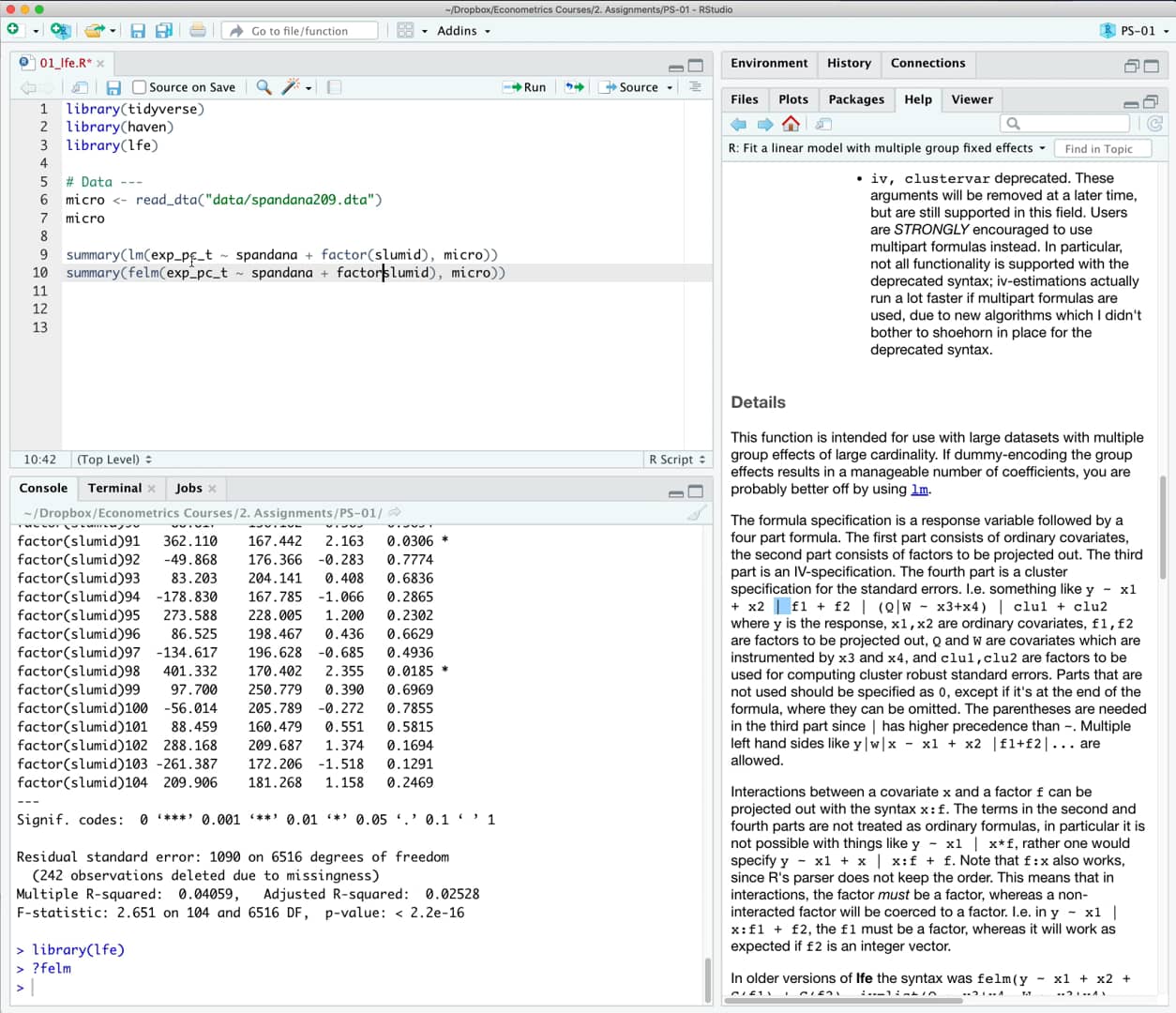Click the re-run previous code icon
This screenshot has width=1176, height=1013.
[574, 87]
